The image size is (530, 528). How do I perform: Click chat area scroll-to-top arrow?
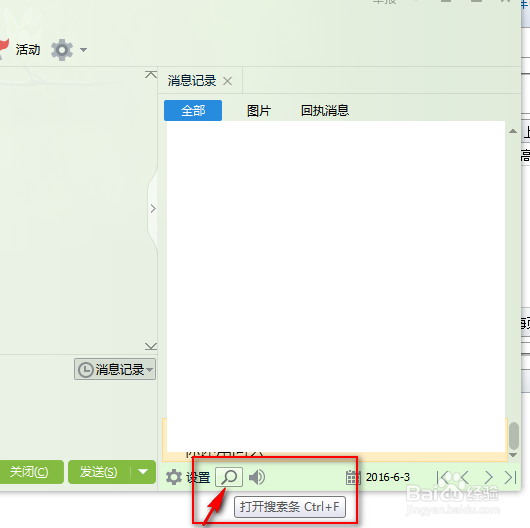[x=151, y=74]
